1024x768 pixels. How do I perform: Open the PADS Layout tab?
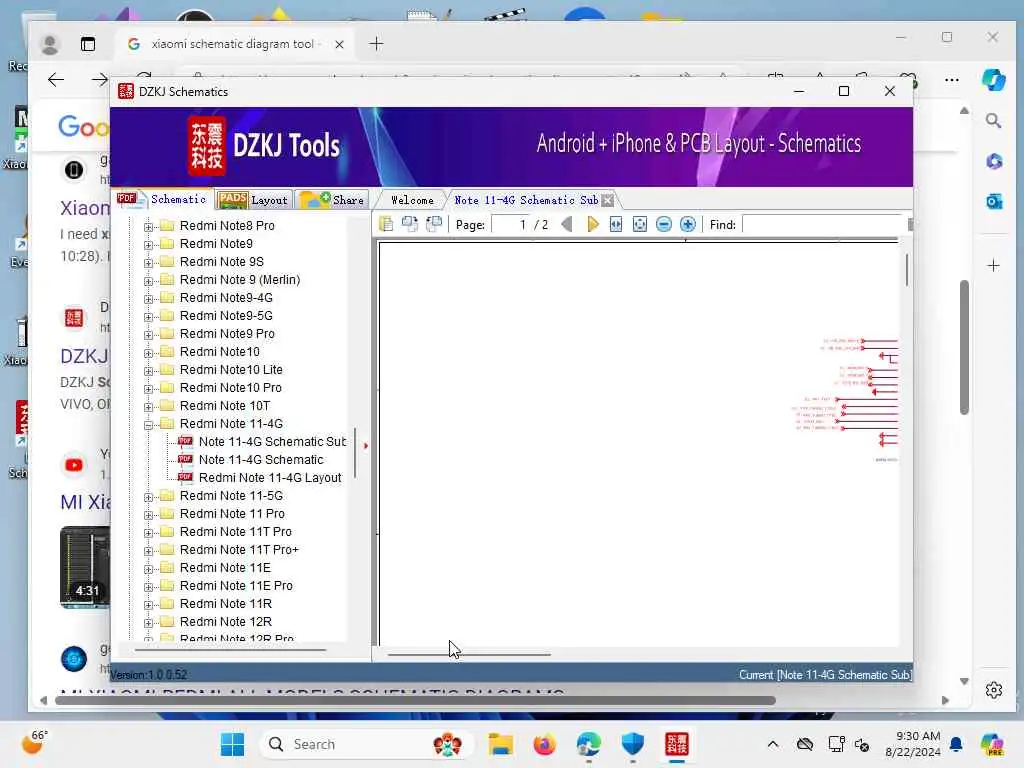[253, 200]
